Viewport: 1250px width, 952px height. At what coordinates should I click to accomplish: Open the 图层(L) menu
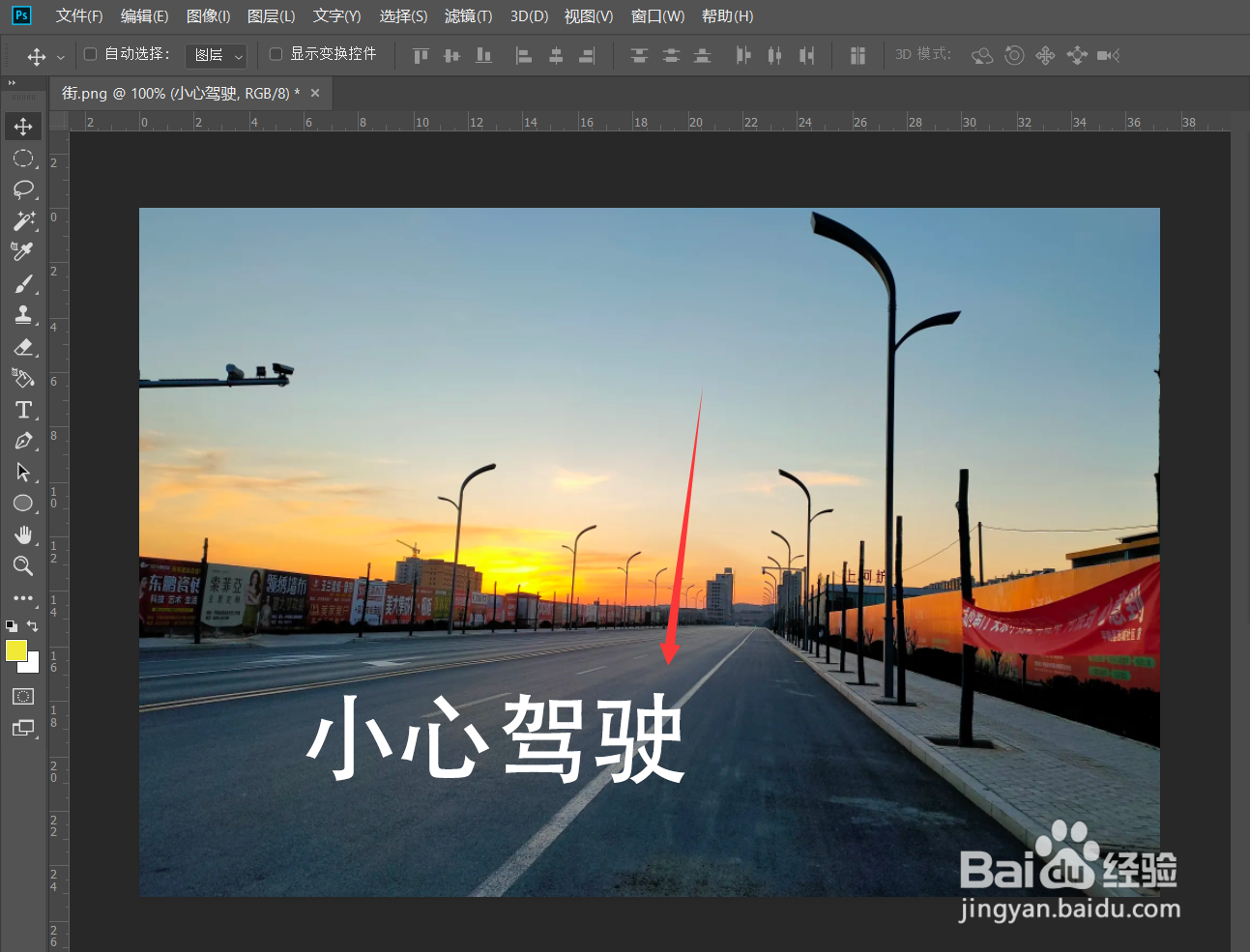pyautogui.click(x=271, y=16)
